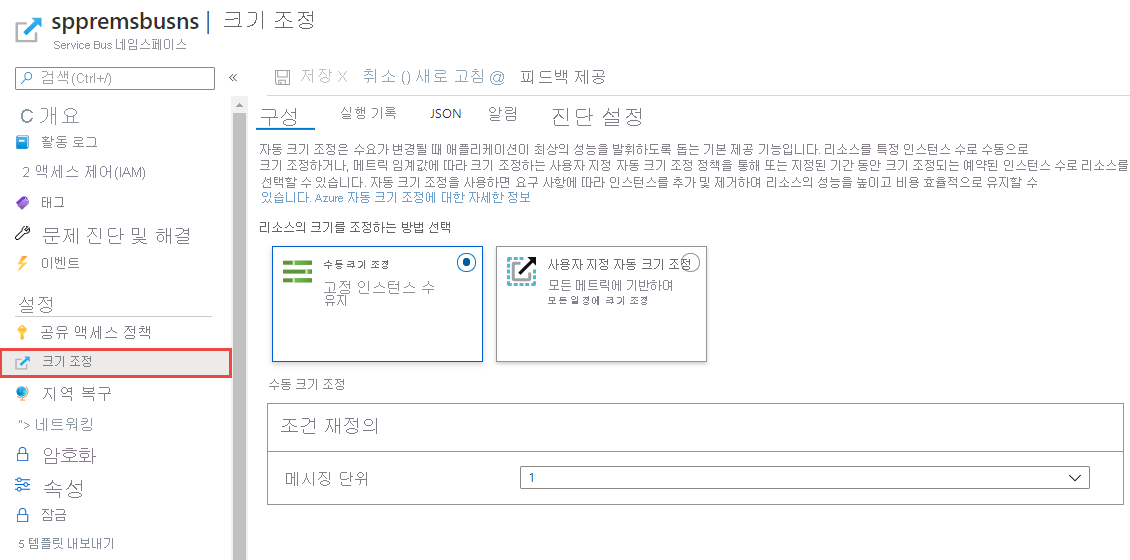Switch to the JSON tab
Viewport: 1130px width, 560px height.
click(x=445, y=114)
